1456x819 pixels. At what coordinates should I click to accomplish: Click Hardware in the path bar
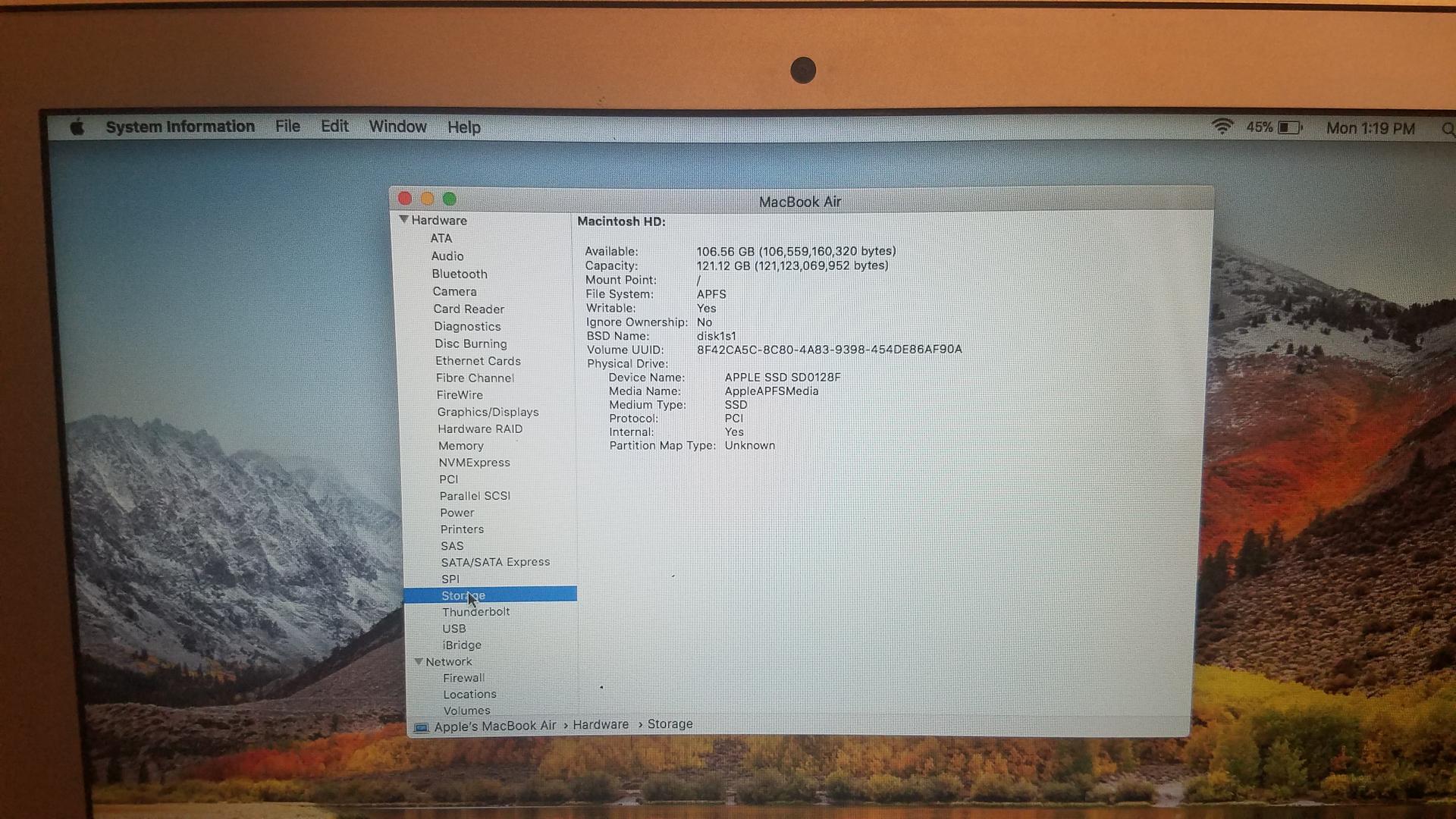[601, 724]
